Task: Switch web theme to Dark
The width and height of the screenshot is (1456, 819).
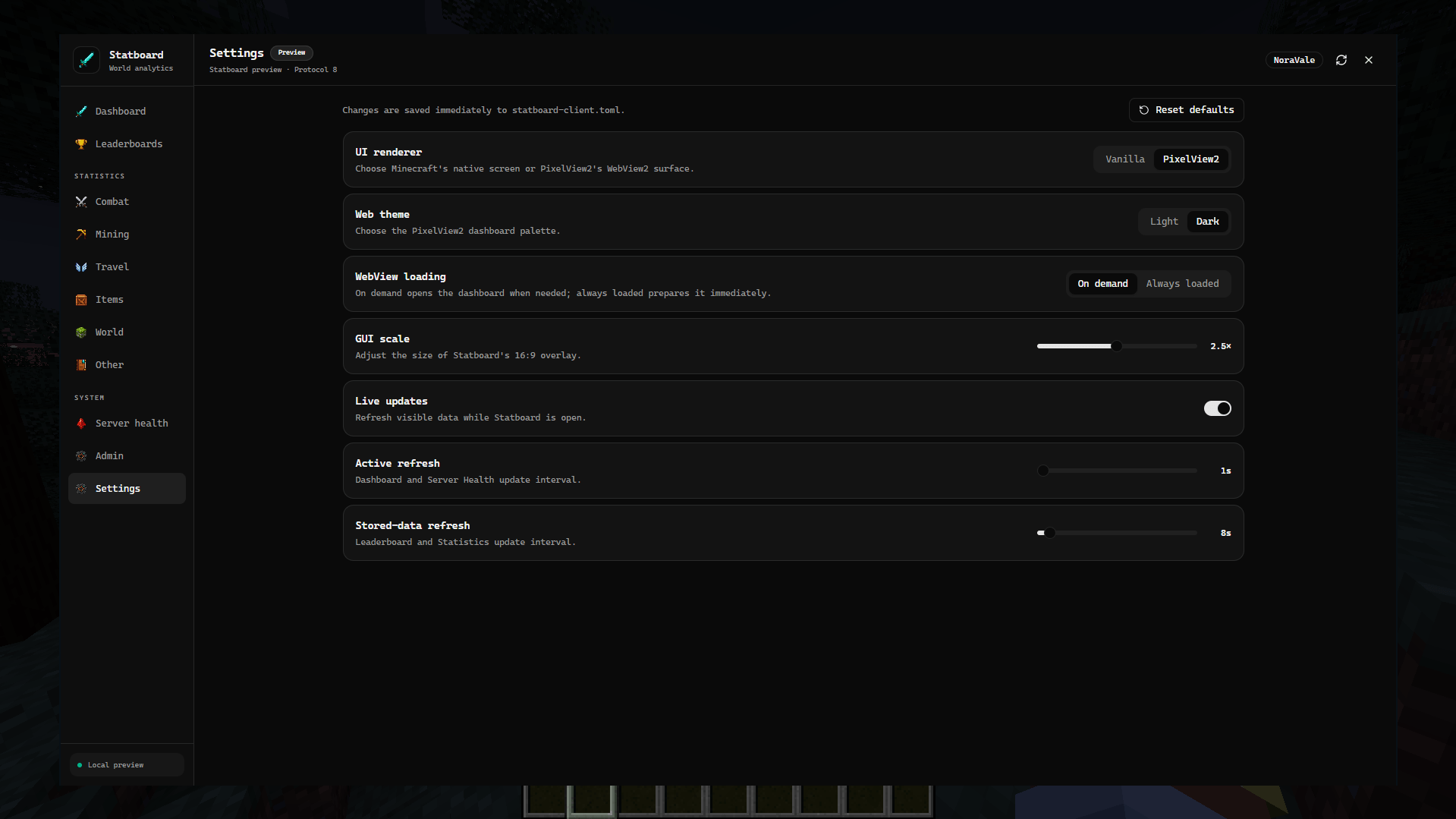Action: tap(1207, 222)
